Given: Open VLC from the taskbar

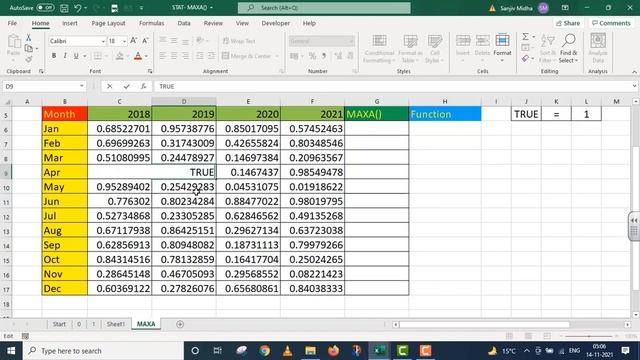Looking at the screenshot, I should click(x=287, y=351).
